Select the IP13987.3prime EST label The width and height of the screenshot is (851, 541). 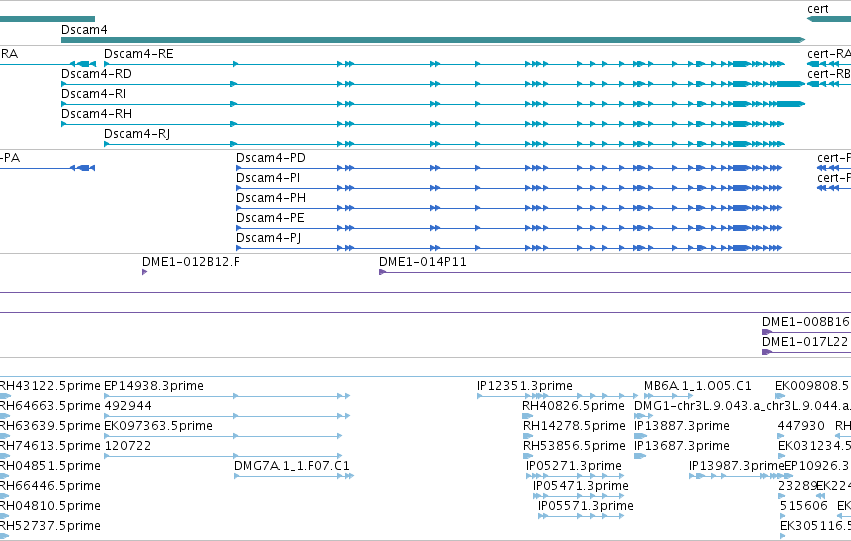736,466
